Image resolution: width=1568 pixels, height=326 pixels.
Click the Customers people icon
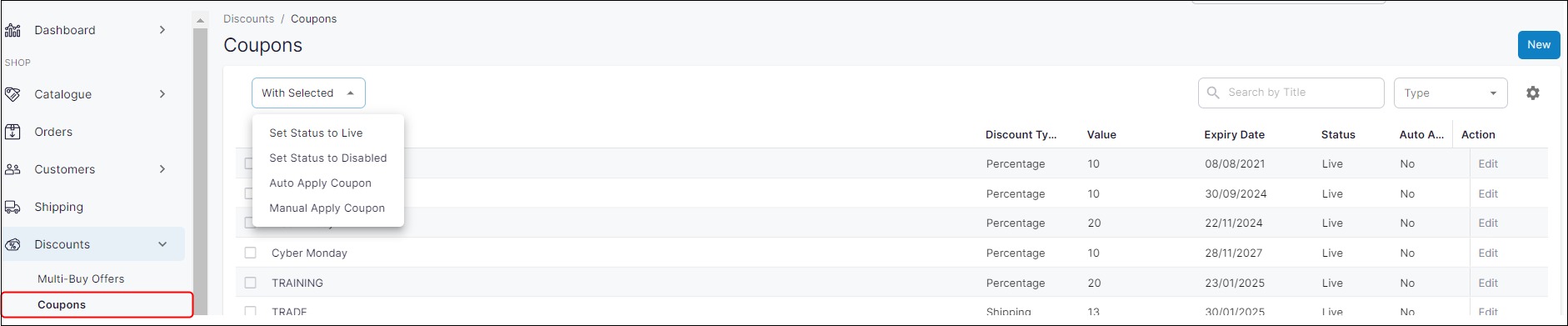[x=12, y=169]
